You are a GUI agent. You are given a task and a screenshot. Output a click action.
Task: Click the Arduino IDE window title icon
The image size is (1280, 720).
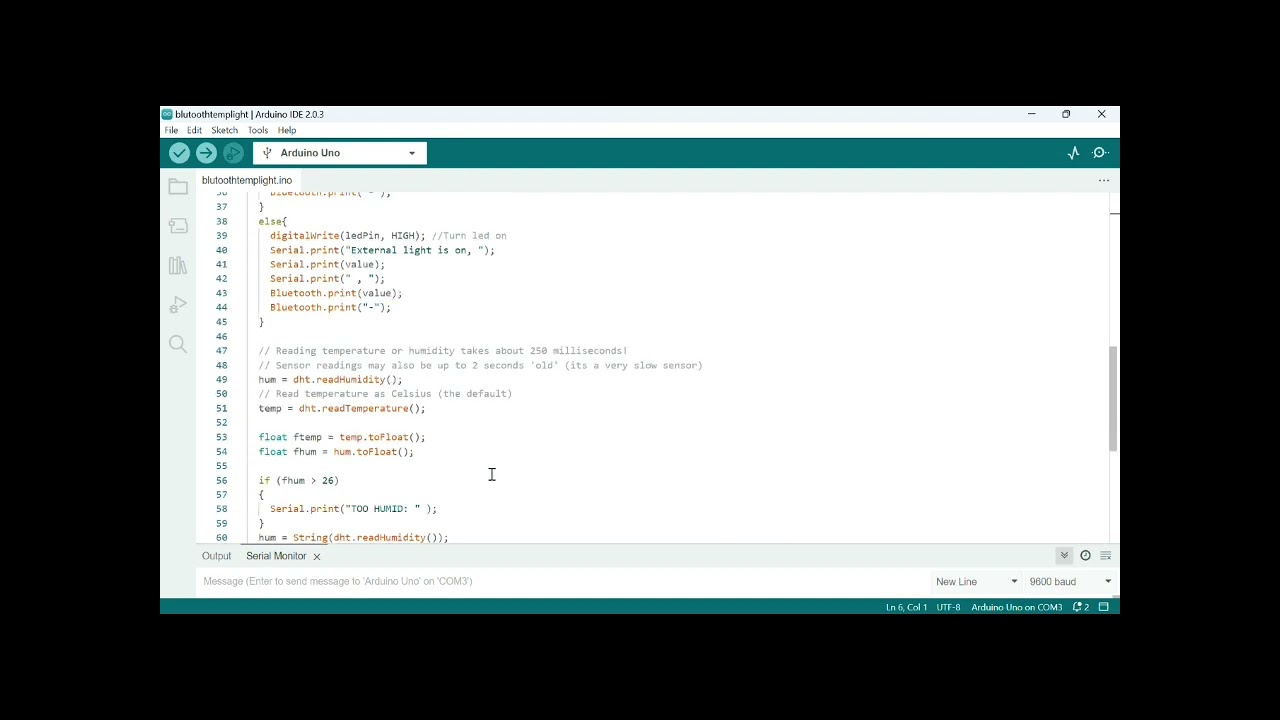(x=167, y=114)
